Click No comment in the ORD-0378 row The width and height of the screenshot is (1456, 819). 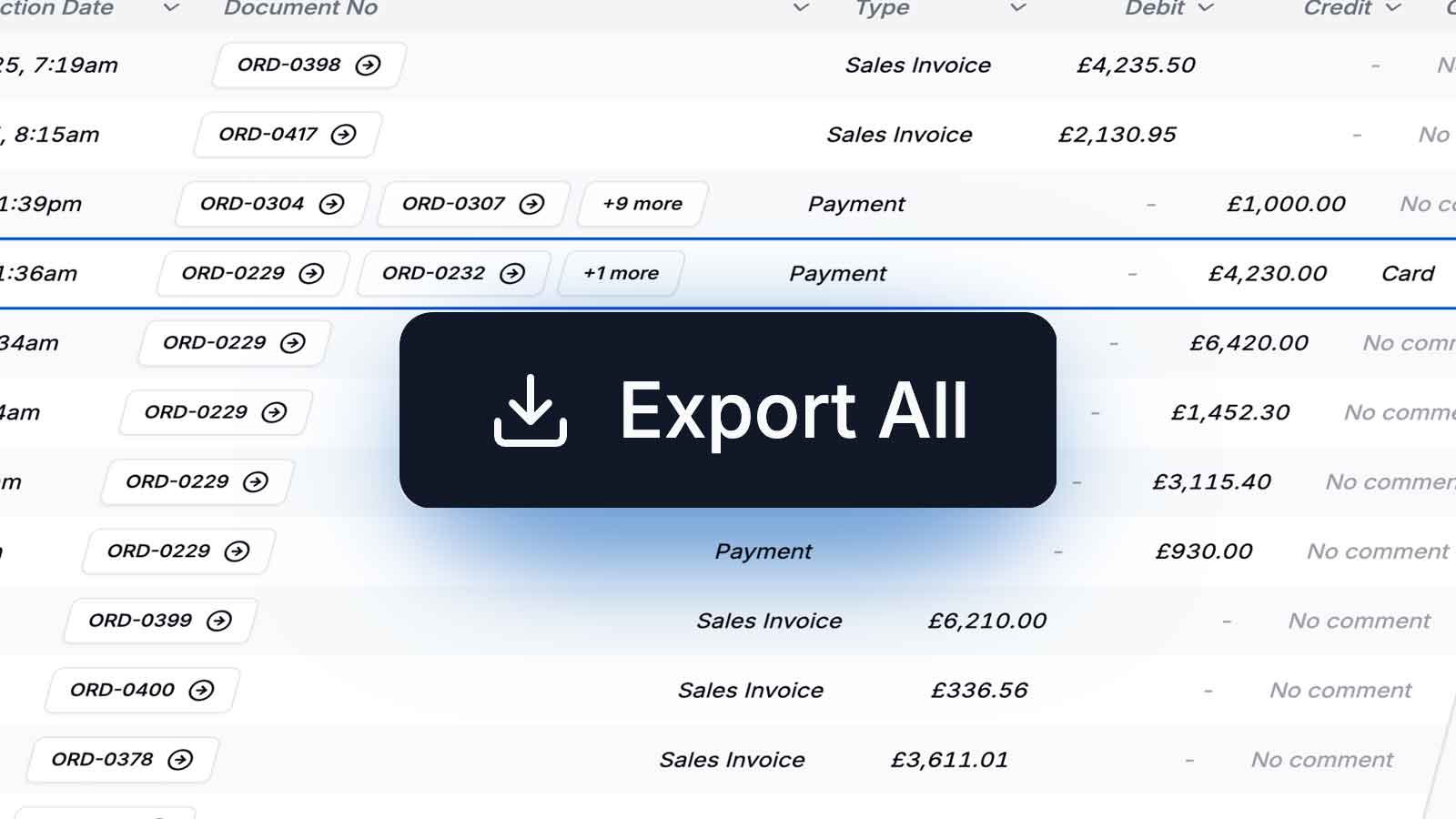click(1321, 760)
